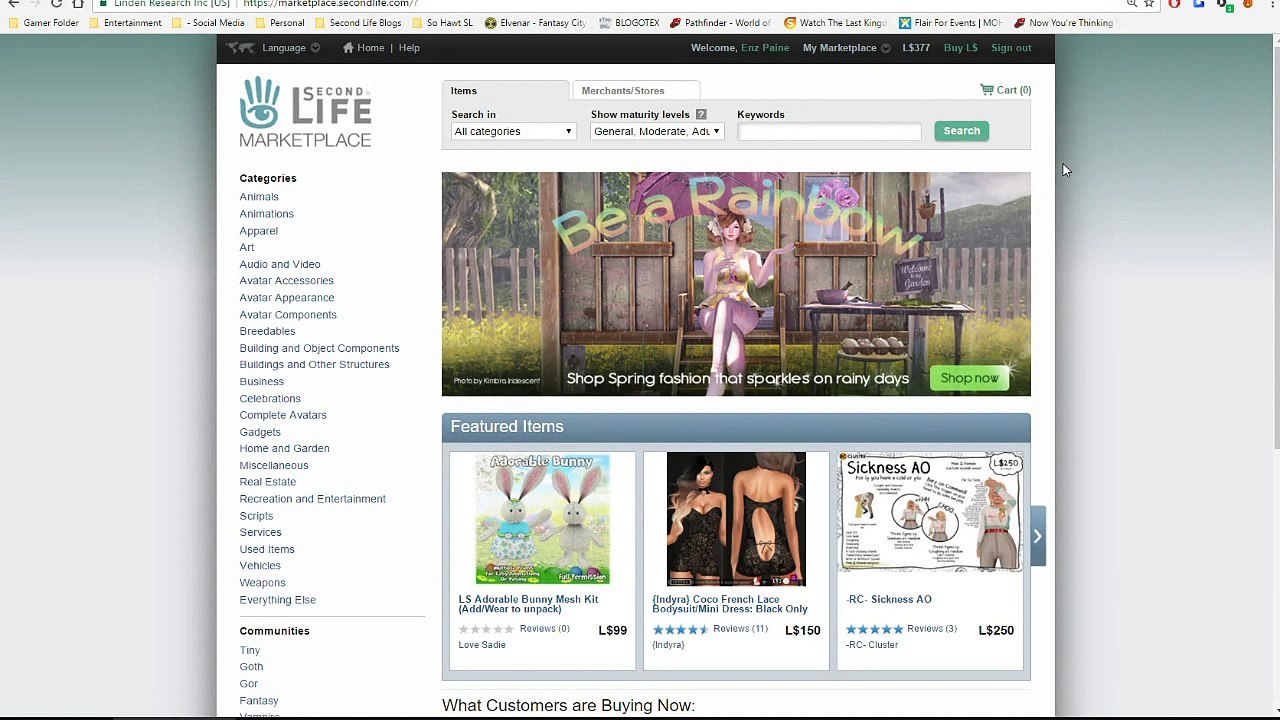Switch to the Items tab

[x=506, y=91]
